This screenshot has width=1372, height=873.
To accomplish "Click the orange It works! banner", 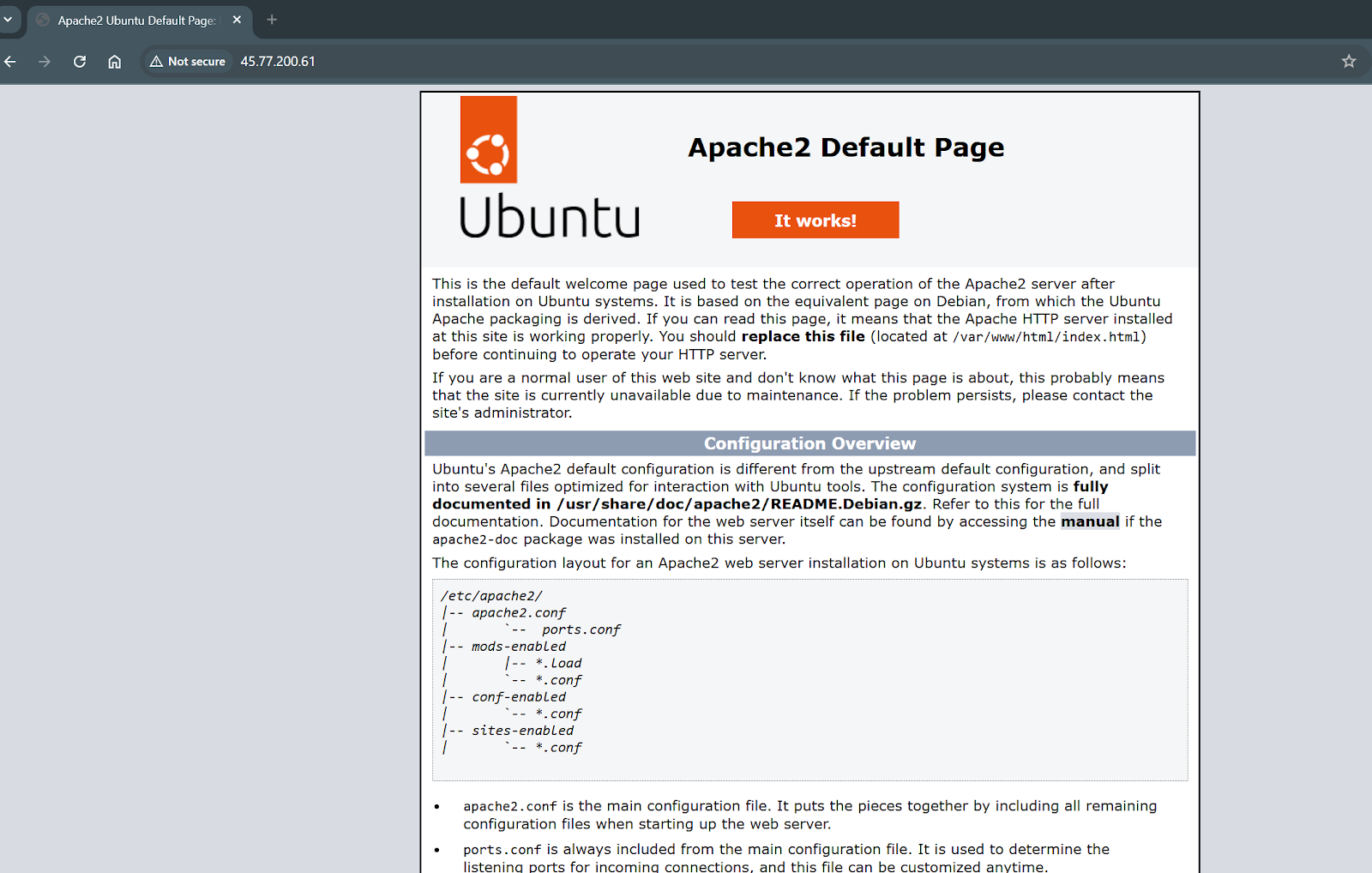I will tap(815, 220).
